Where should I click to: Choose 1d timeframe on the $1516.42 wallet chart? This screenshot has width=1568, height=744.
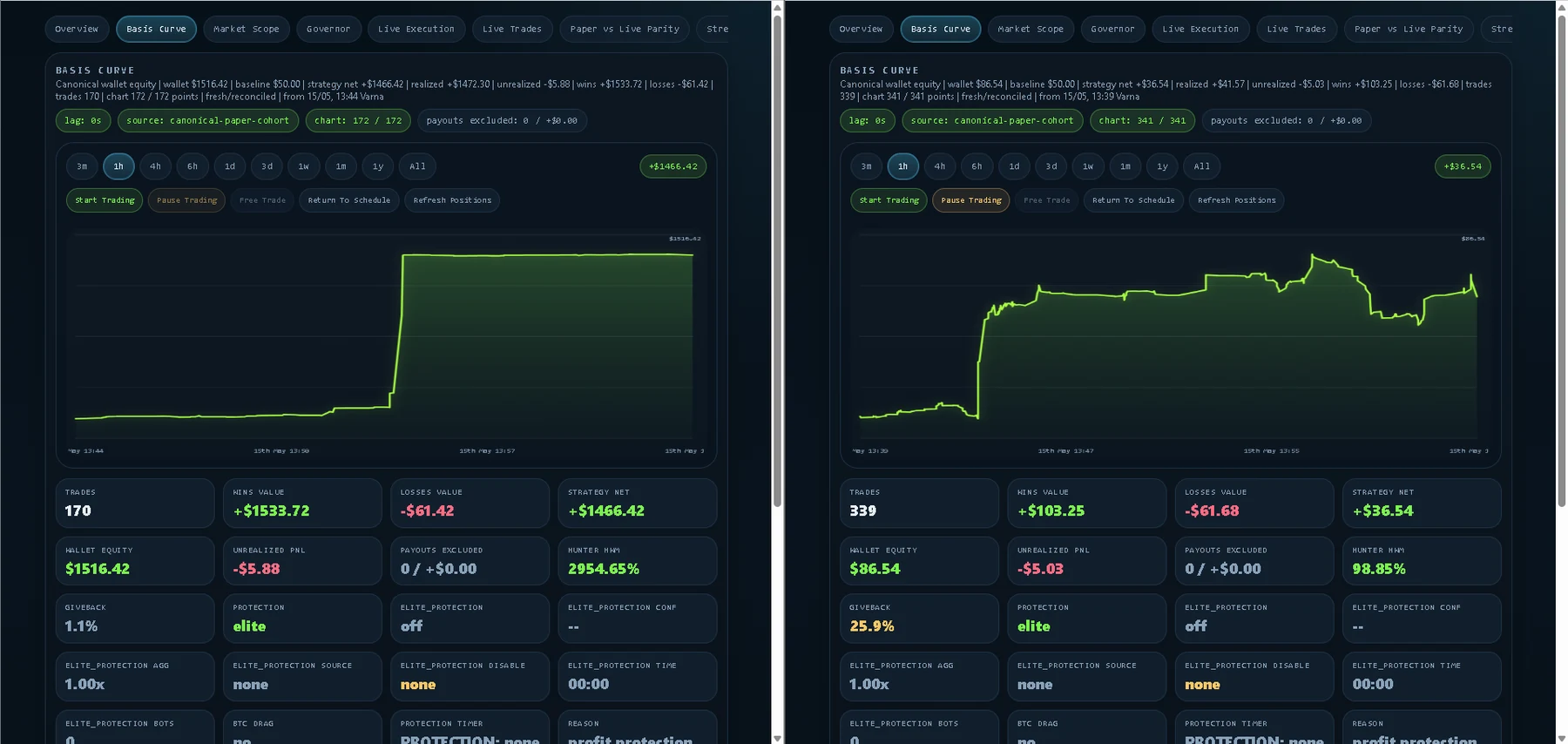click(x=230, y=166)
